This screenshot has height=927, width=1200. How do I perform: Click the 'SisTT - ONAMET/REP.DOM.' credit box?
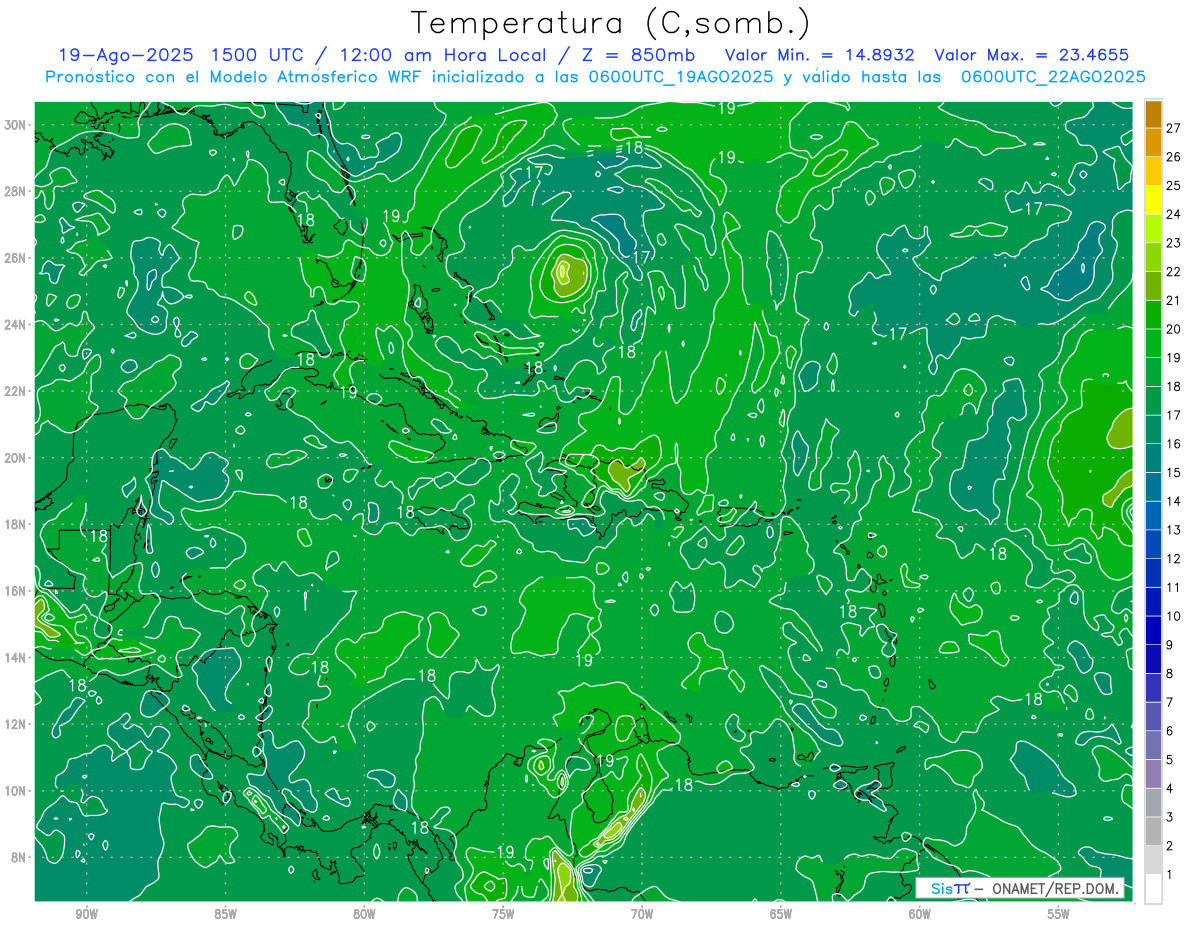(1021, 888)
